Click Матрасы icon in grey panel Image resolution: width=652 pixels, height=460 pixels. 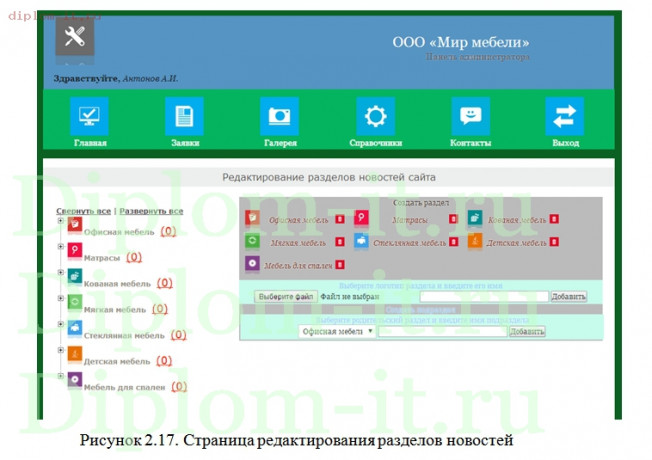(361, 218)
